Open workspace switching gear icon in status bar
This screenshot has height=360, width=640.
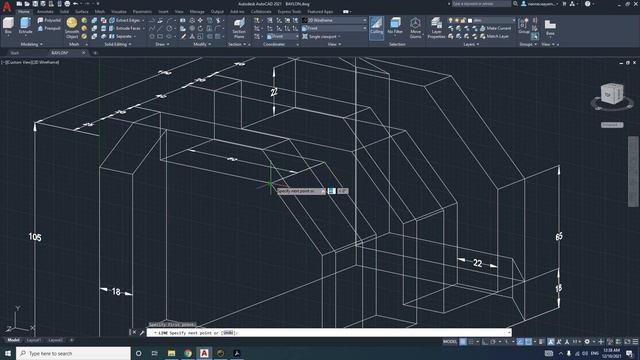click(x=587, y=342)
